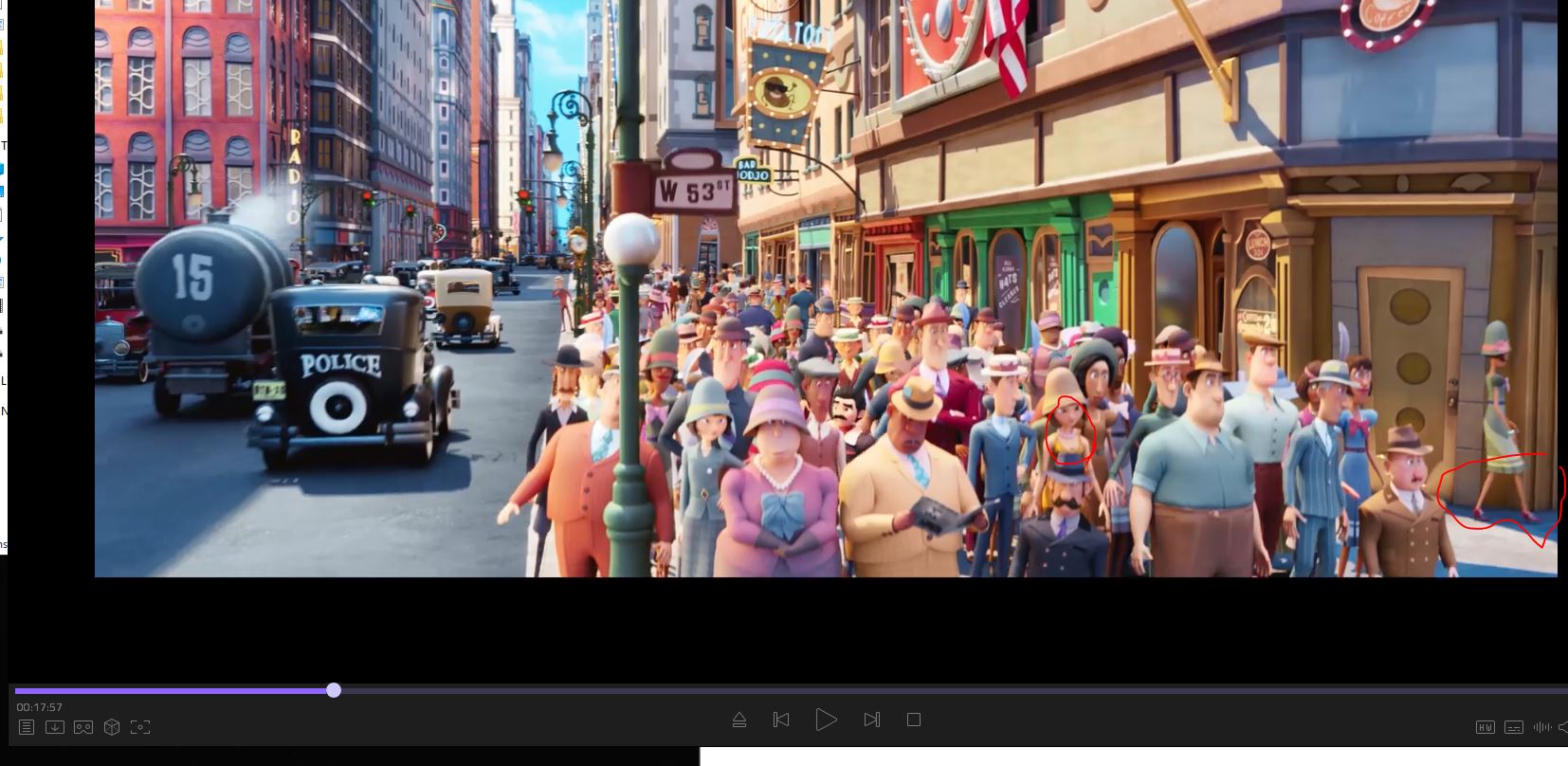
Task: Skip to the previous track
Action: click(x=781, y=720)
